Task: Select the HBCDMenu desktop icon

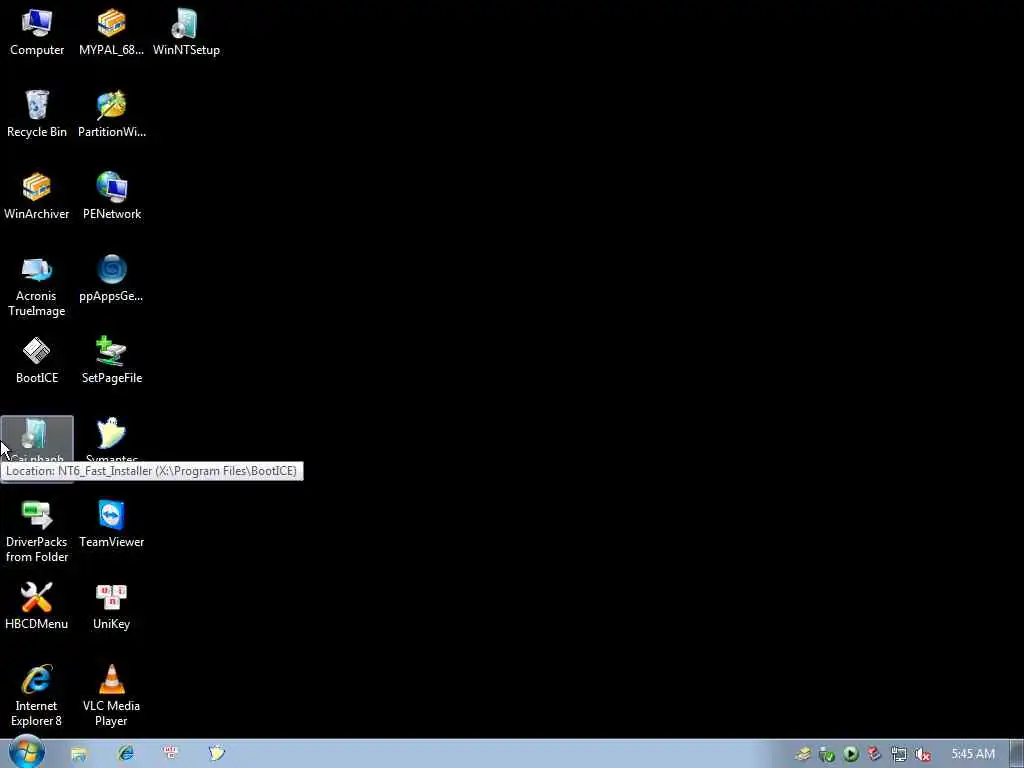Action: tap(37, 607)
